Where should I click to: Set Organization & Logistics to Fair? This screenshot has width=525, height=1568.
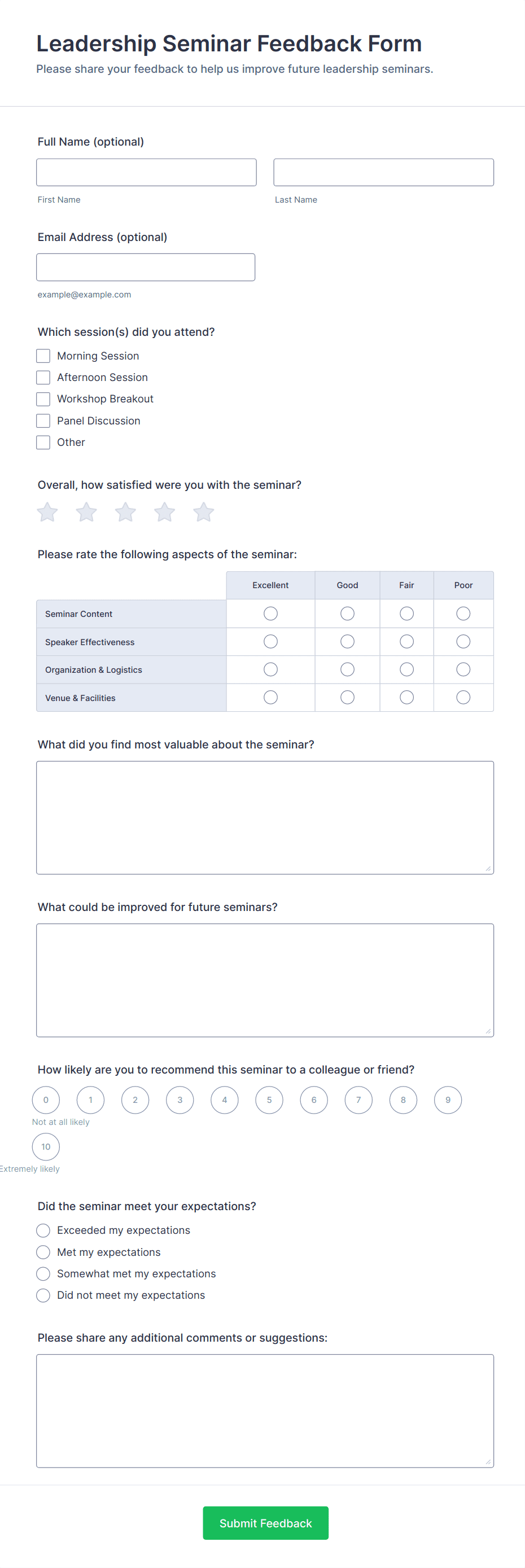pos(407,669)
